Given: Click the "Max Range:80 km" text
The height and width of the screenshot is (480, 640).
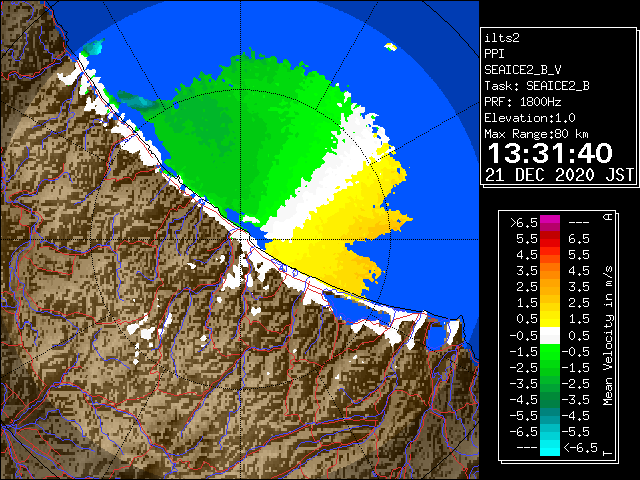Looking at the screenshot, I should [x=536, y=134].
